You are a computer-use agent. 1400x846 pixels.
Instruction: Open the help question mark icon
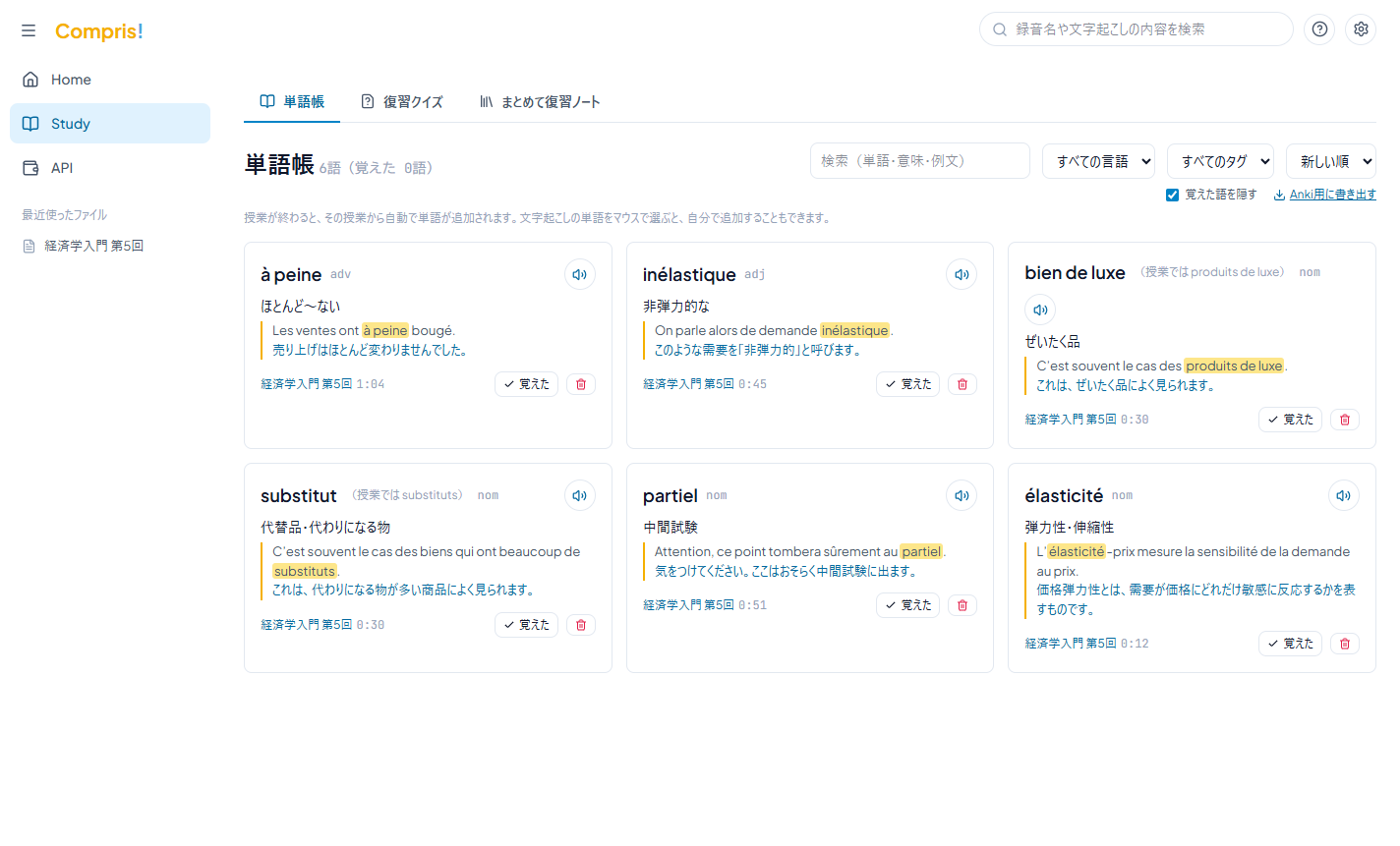pyautogui.click(x=1319, y=29)
